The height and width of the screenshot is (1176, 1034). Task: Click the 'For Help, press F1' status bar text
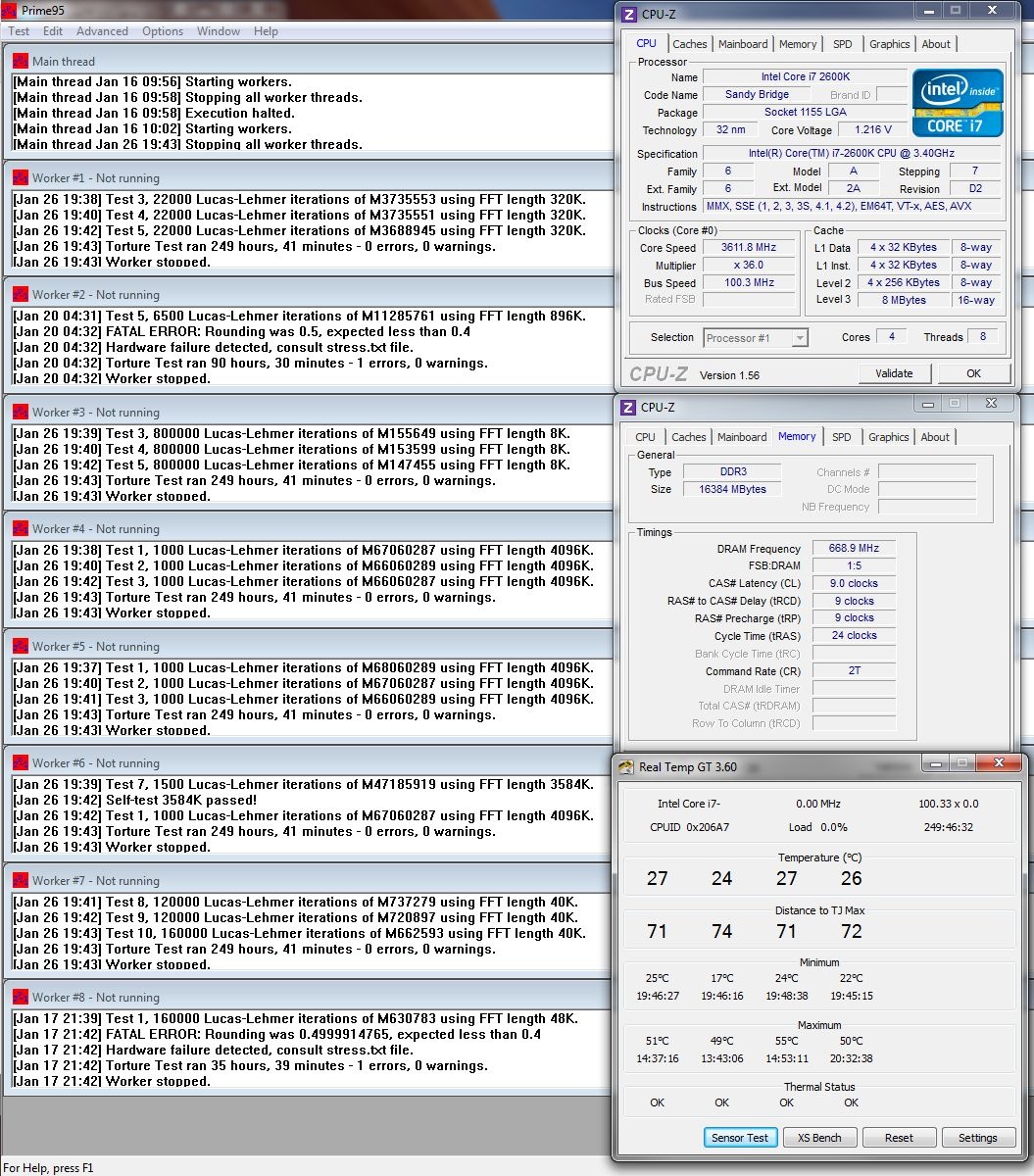click(x=50, y=1167)
